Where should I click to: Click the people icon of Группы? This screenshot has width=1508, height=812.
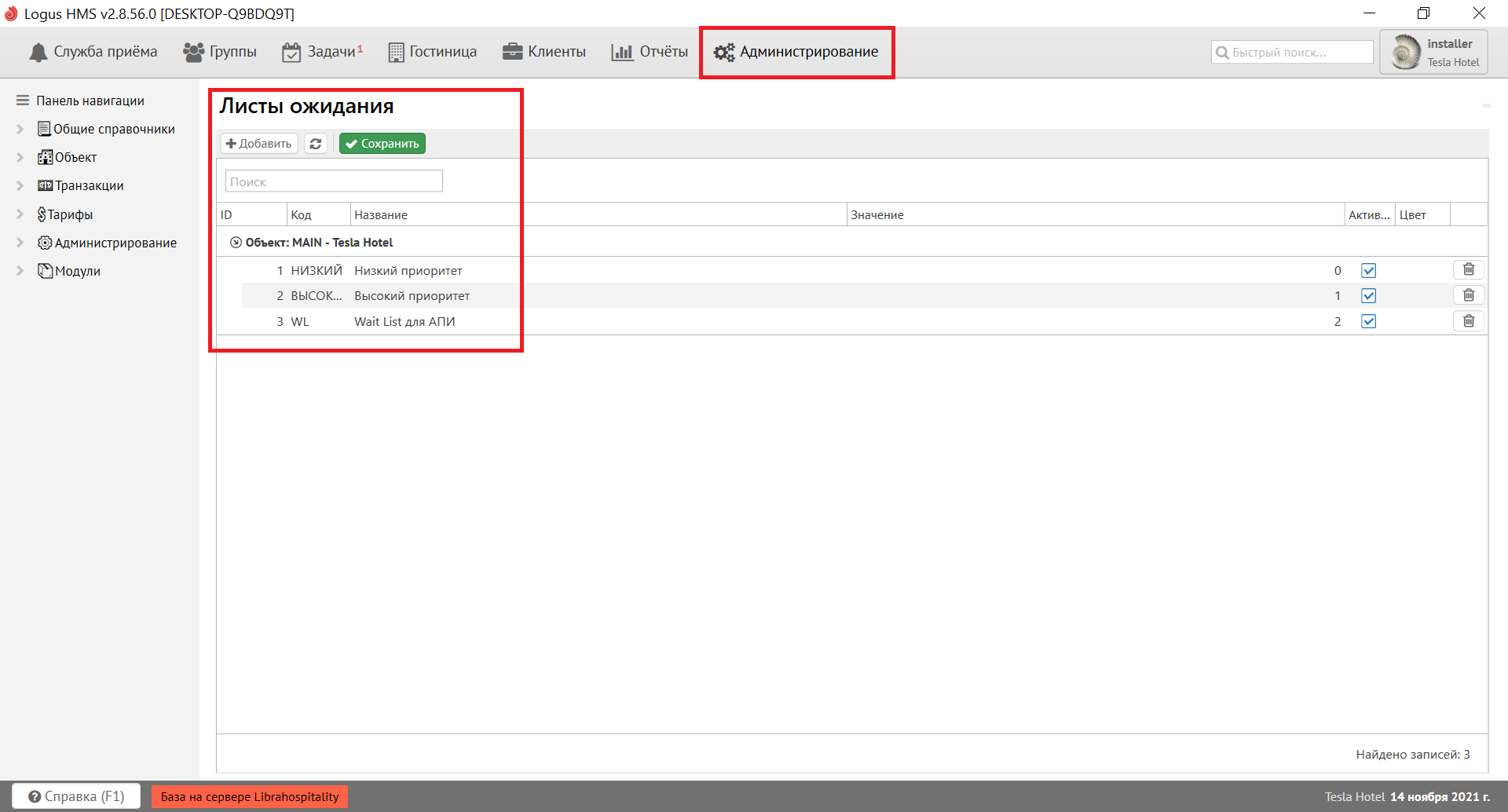pyautogui.click(x=193, y=52)
